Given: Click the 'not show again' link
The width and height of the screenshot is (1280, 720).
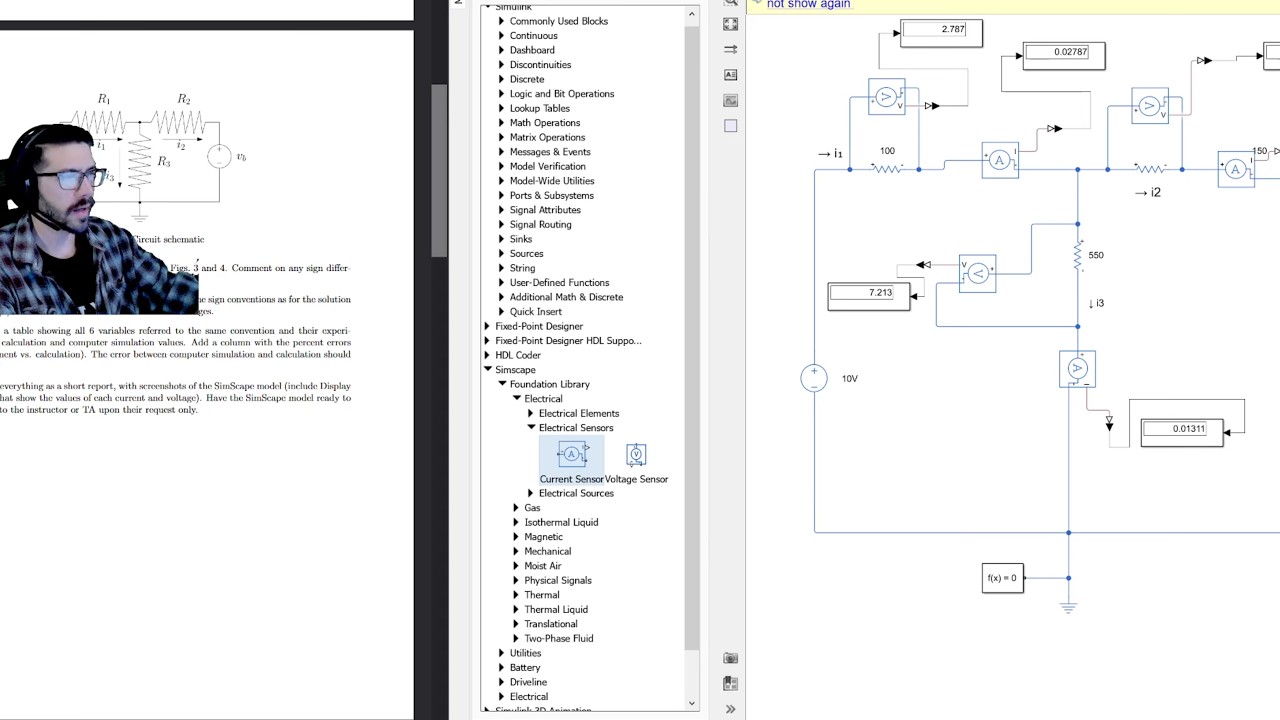Looking at the screenshot, I should click(x=808, y=5).
